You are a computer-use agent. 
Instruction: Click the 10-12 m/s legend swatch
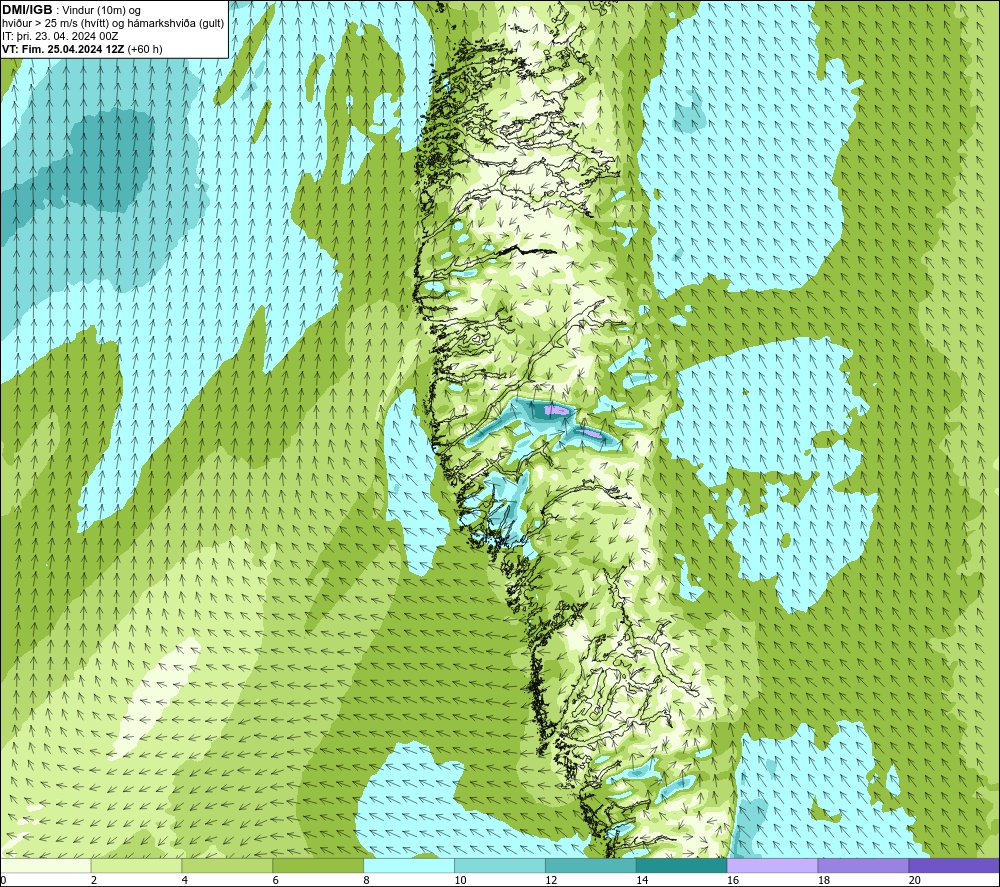(x=499, y=865)
